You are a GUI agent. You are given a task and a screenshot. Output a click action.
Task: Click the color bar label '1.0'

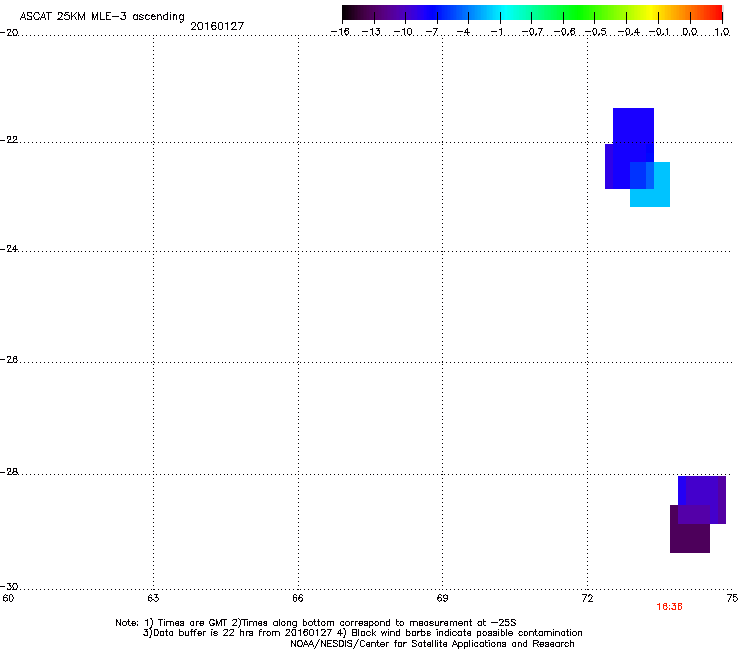click(722, 32)
